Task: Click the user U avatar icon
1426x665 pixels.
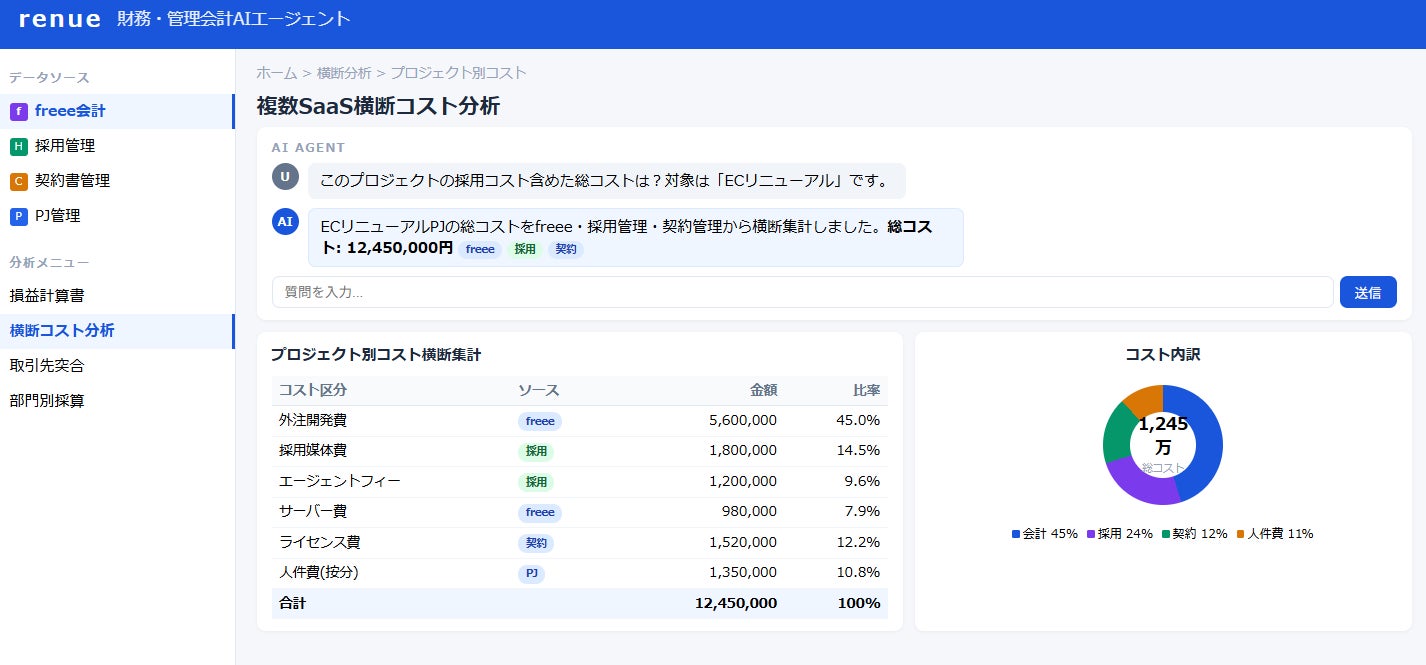Action: 285,177
